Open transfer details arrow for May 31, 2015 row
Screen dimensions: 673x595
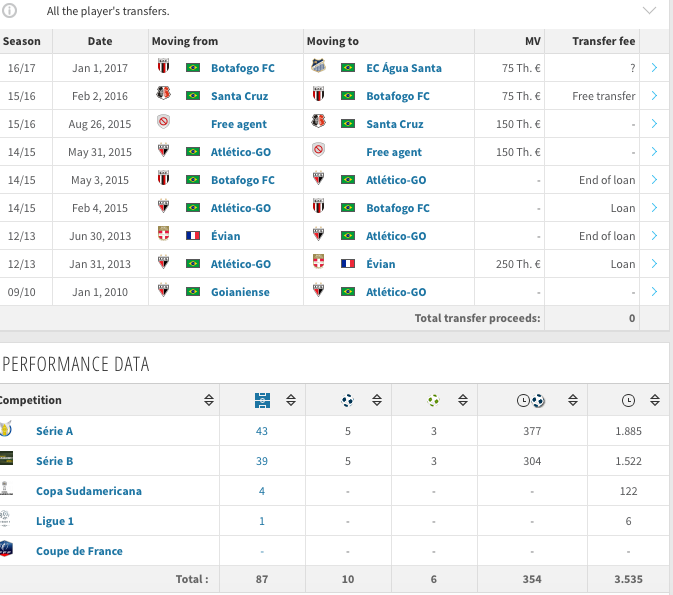[x=654, y=152]
